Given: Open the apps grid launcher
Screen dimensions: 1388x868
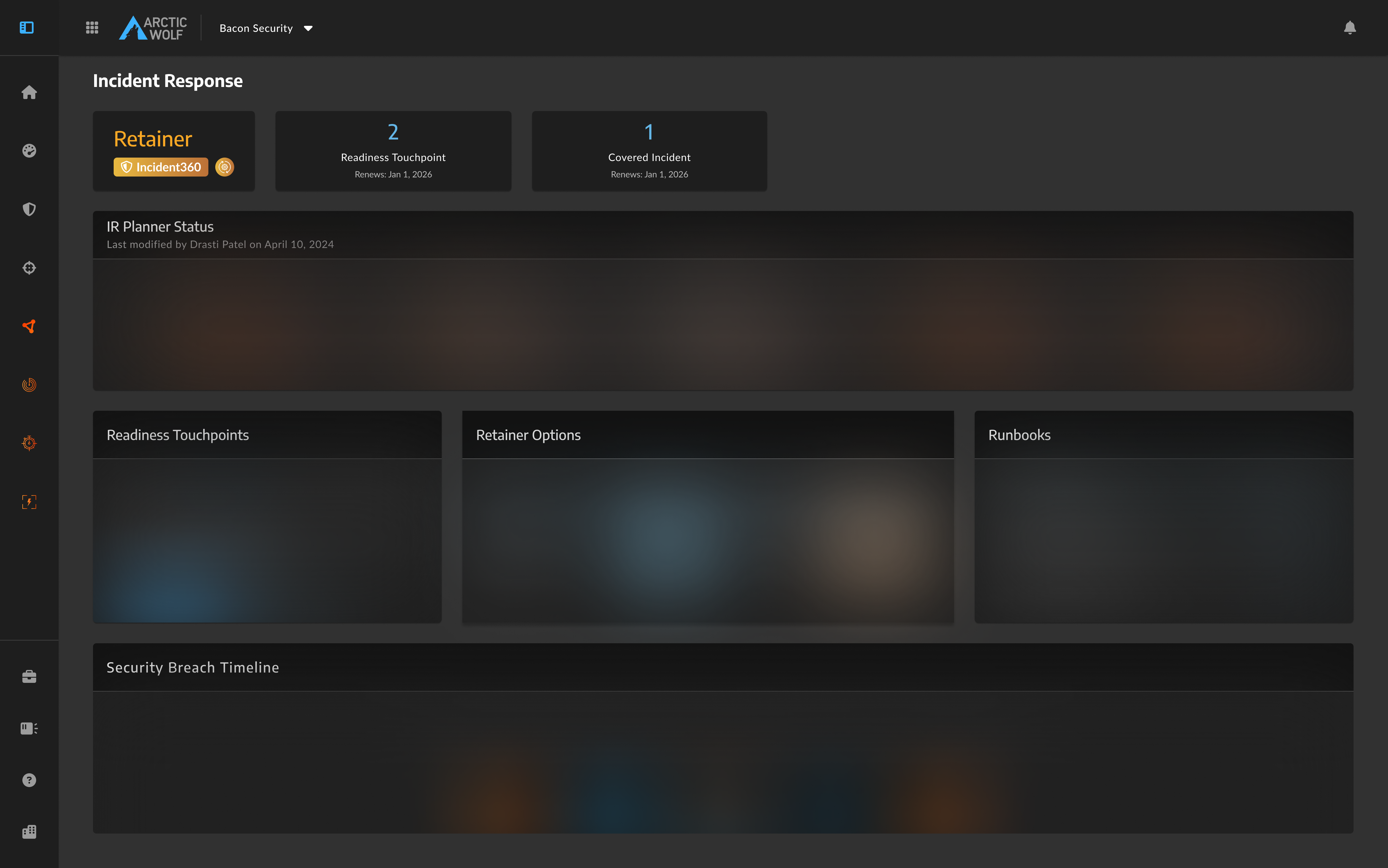Looking at the screenshot, I should 92,28.
